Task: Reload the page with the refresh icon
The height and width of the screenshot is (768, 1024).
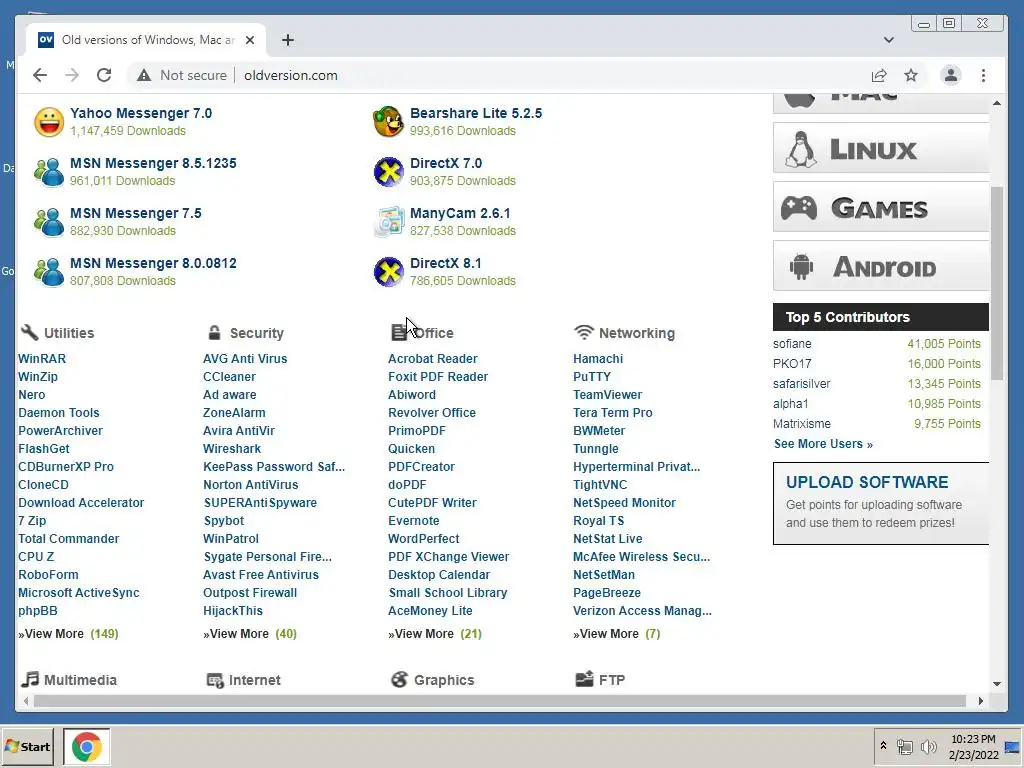Action: [104, 75]
